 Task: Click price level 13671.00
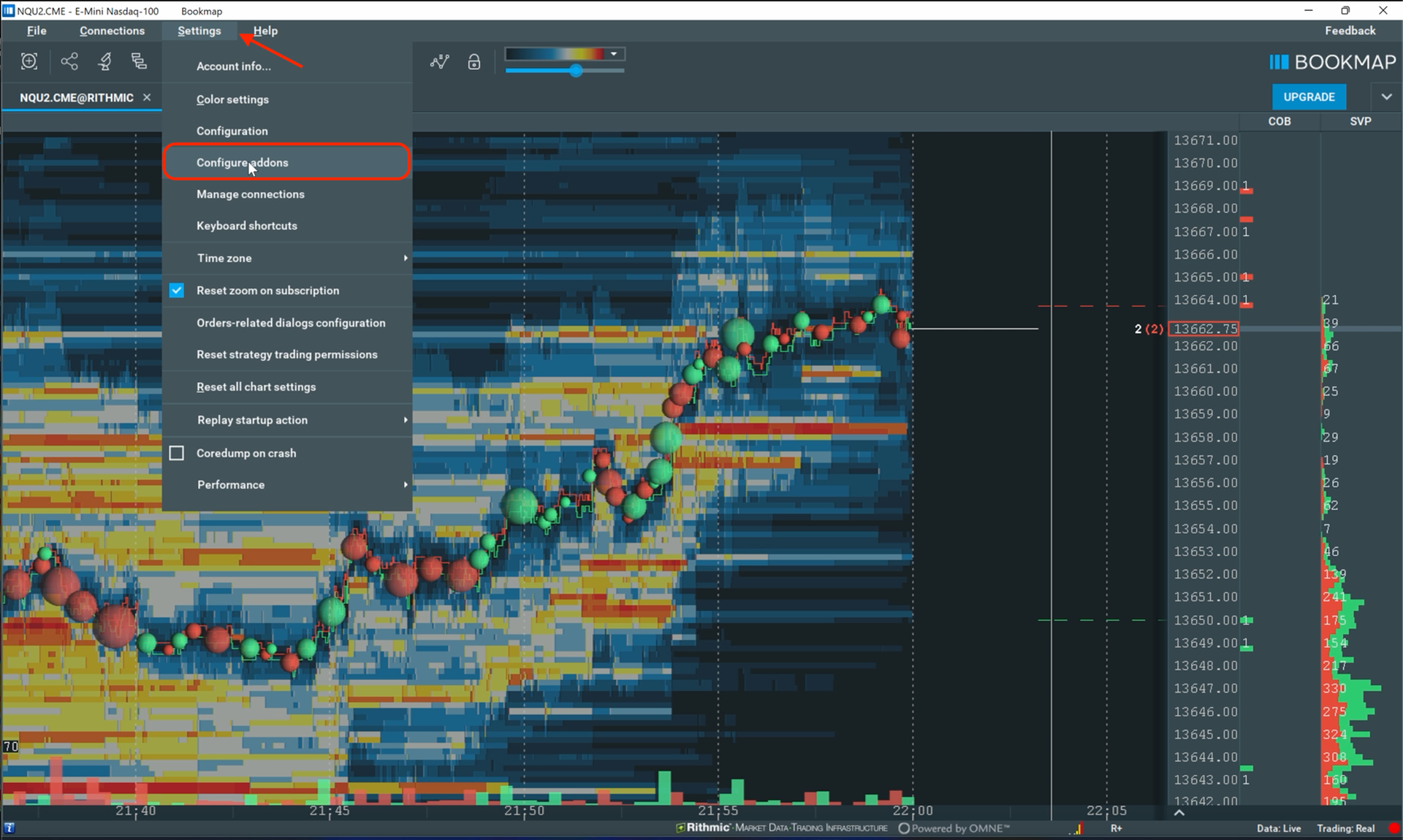click(x=1205, y=140)
